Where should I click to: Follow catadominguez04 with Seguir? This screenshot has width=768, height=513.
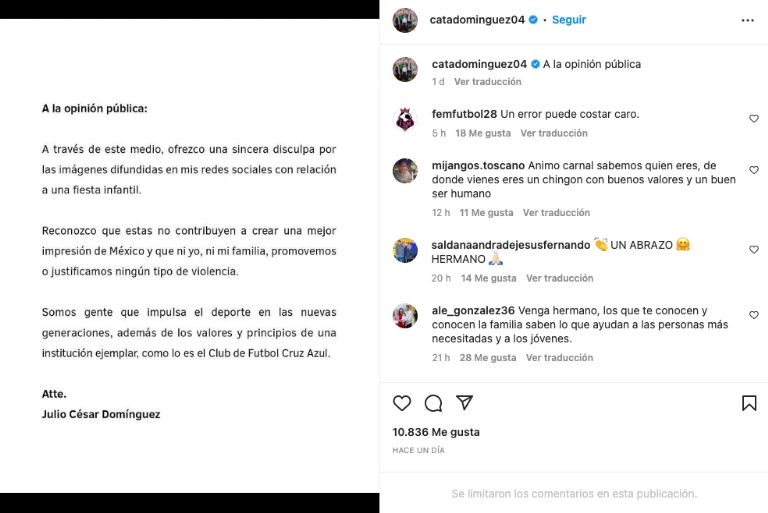[x=569, y=20]
